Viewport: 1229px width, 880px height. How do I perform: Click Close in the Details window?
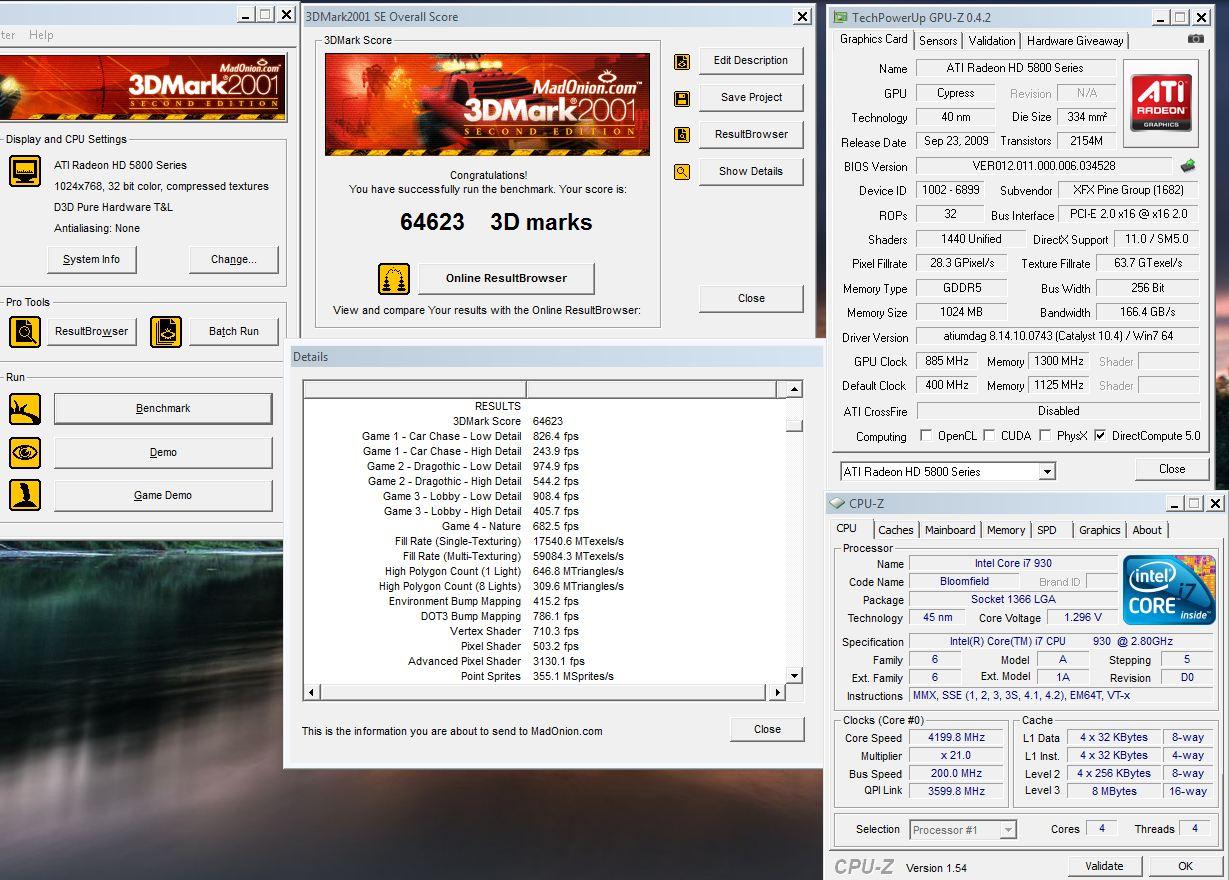pyautogui.click(x=767, y=729)
